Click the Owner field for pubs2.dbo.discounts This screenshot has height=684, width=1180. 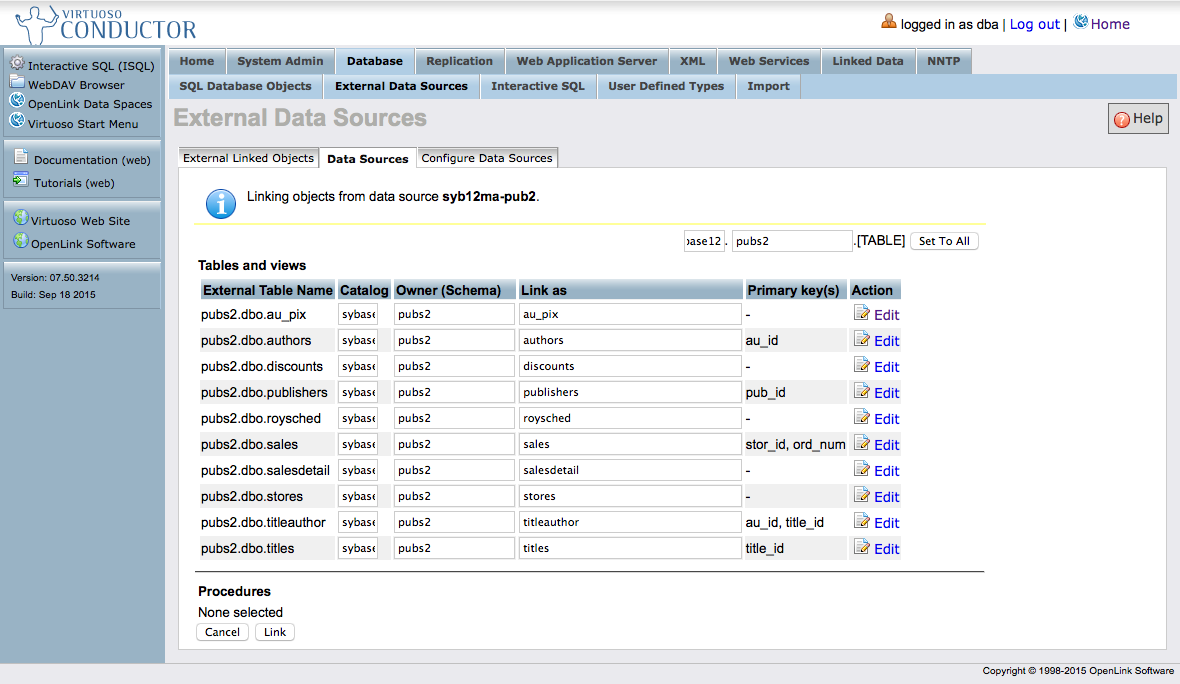click(454, 366)
